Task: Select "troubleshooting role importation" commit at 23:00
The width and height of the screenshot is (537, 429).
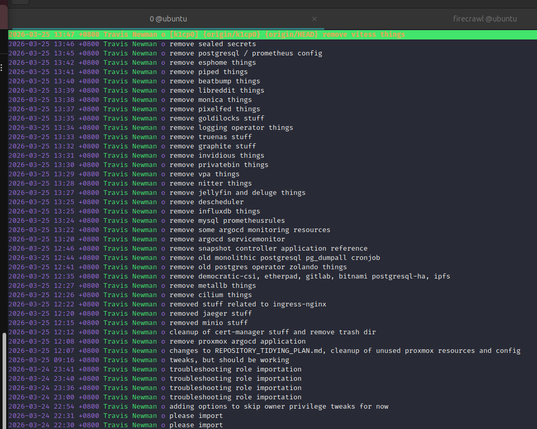Action: tap(273, 397)
